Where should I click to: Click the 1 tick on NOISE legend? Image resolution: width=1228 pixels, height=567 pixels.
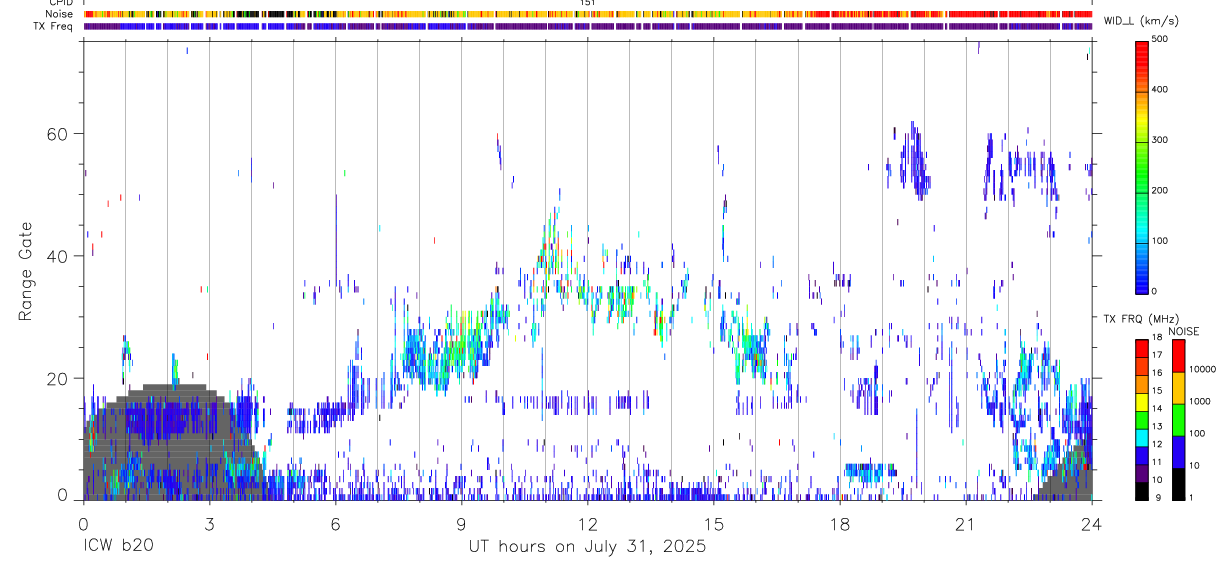[x=1192, y=497]
